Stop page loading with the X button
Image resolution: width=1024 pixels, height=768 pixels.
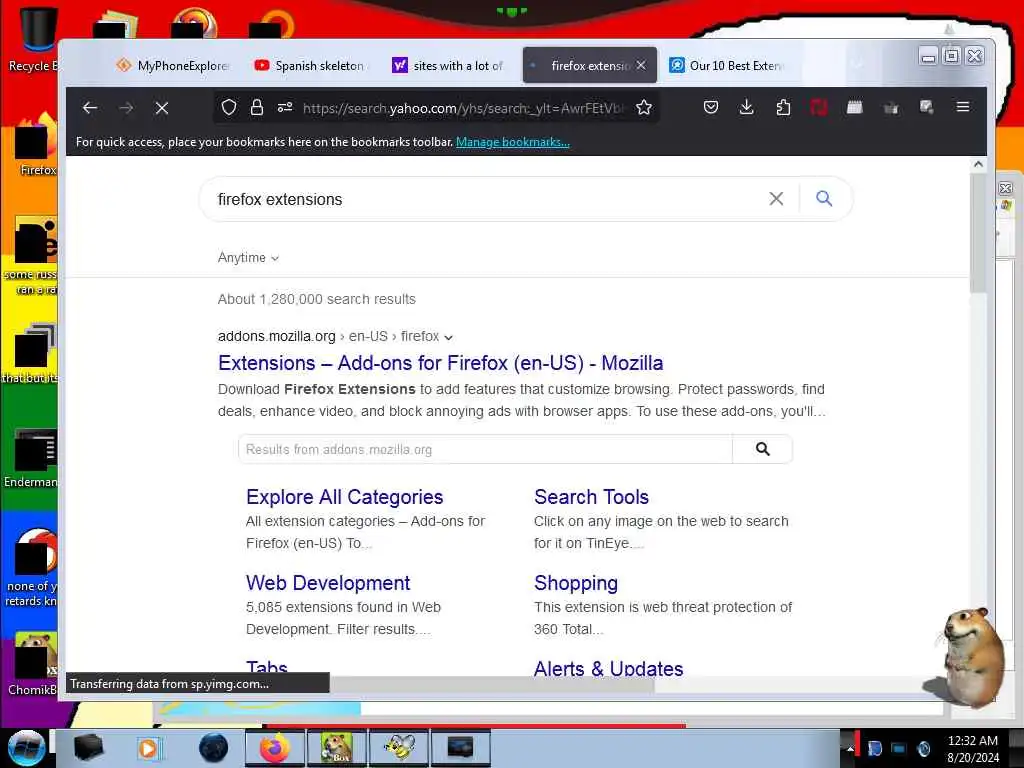(x=162, y=108)
